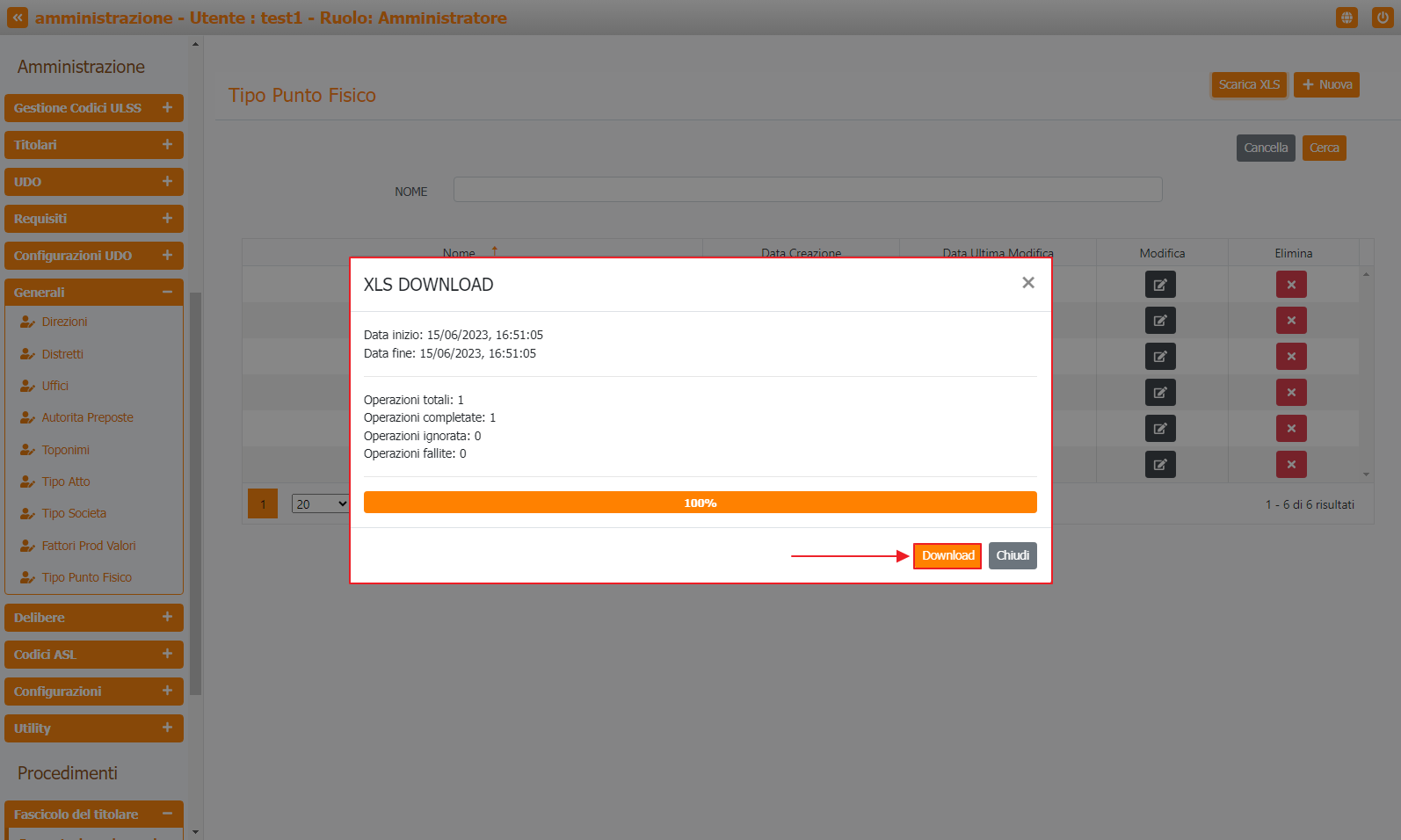
Task: Click edit icon in fifth table row
Action: 1160,429
